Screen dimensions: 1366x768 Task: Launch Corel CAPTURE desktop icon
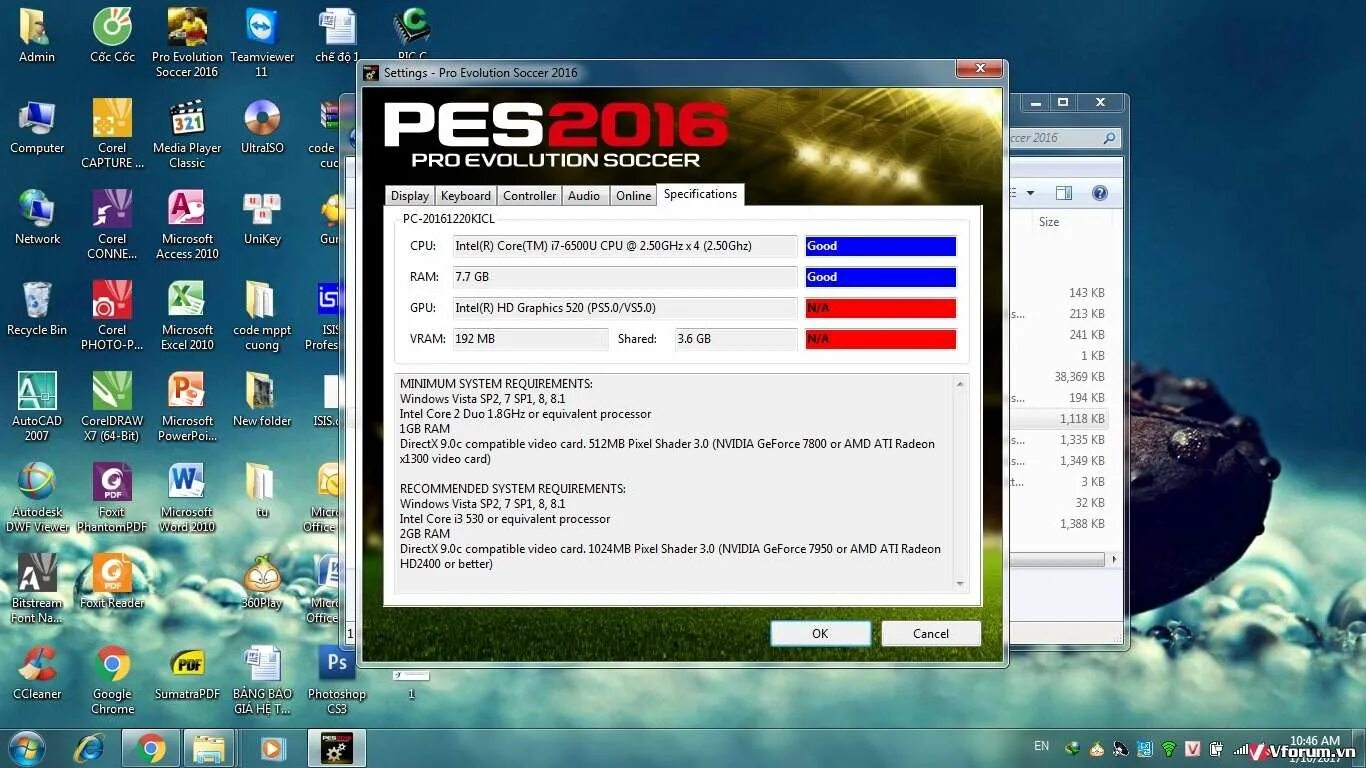pos(112,134)
